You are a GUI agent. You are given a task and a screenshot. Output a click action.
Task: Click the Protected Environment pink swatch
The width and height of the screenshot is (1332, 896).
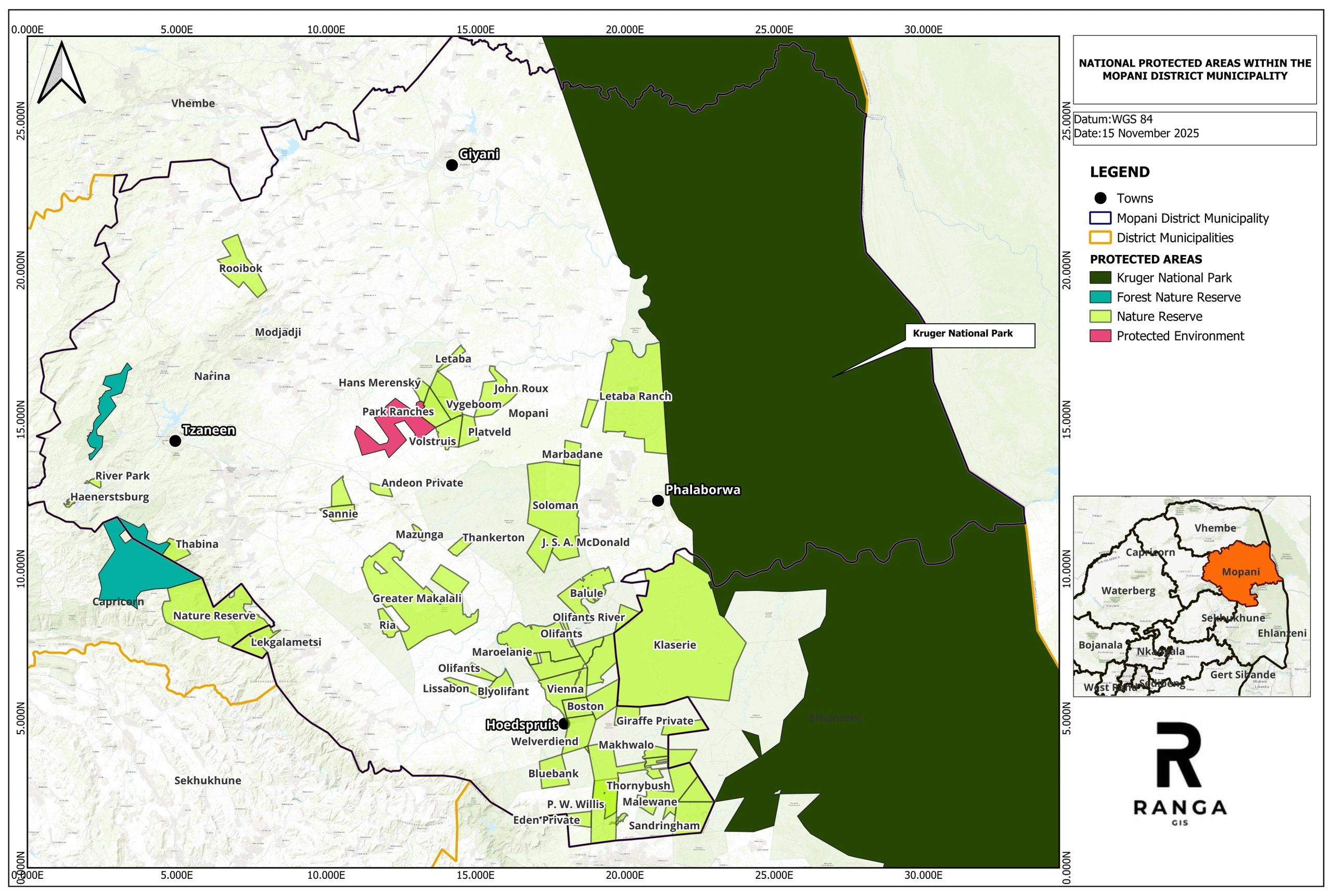[1100, 336]
